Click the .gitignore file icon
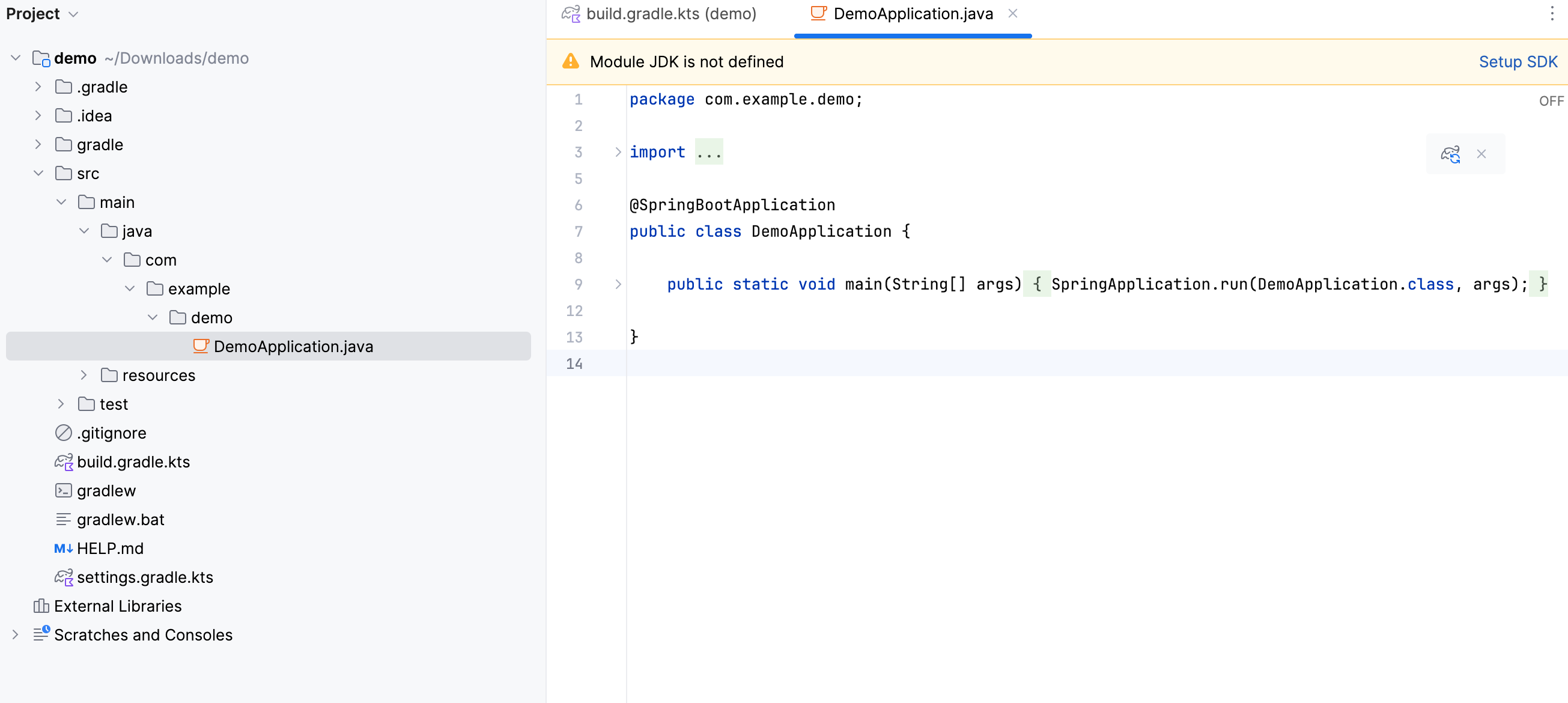 [63, 433]
